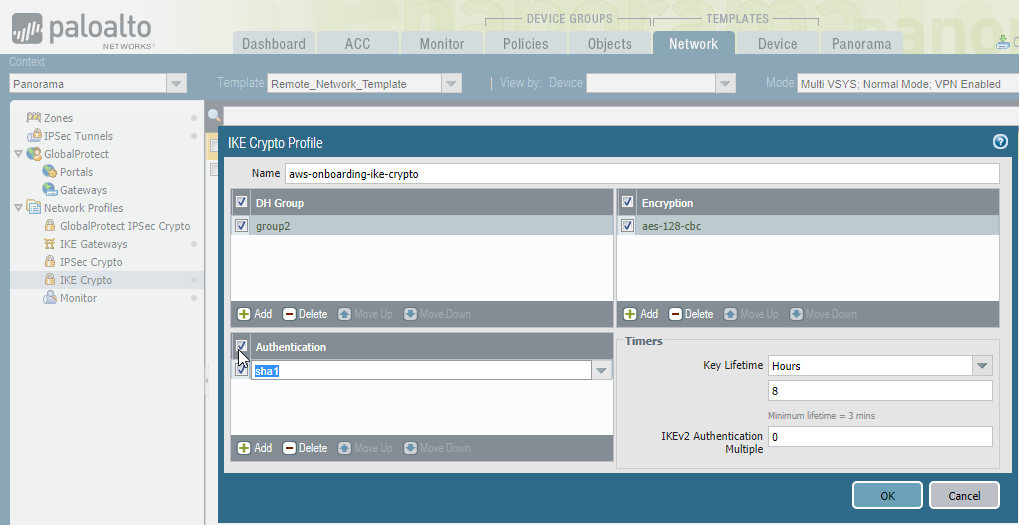
Task: Open the Monitor tab
Action: pyautogui.click(x=442, y=44)
